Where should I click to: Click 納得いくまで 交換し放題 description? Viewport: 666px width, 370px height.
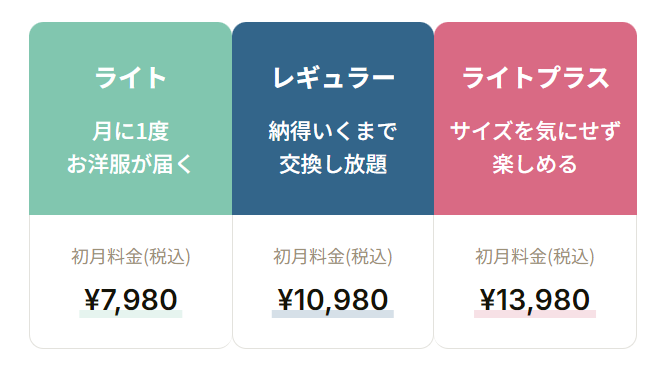pos(333,147)
